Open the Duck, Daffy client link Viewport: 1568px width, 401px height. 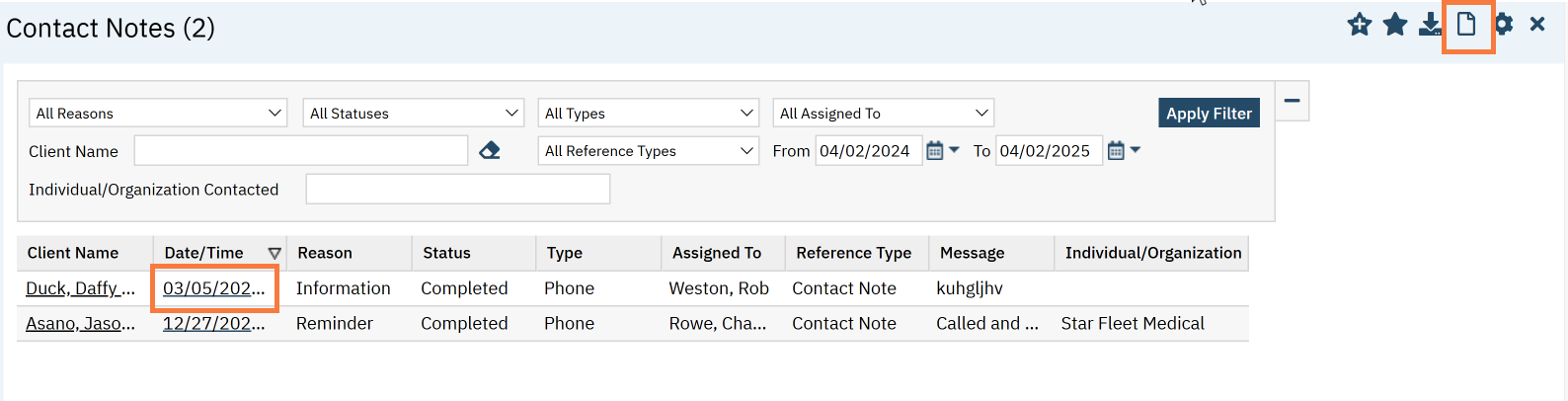80,288
